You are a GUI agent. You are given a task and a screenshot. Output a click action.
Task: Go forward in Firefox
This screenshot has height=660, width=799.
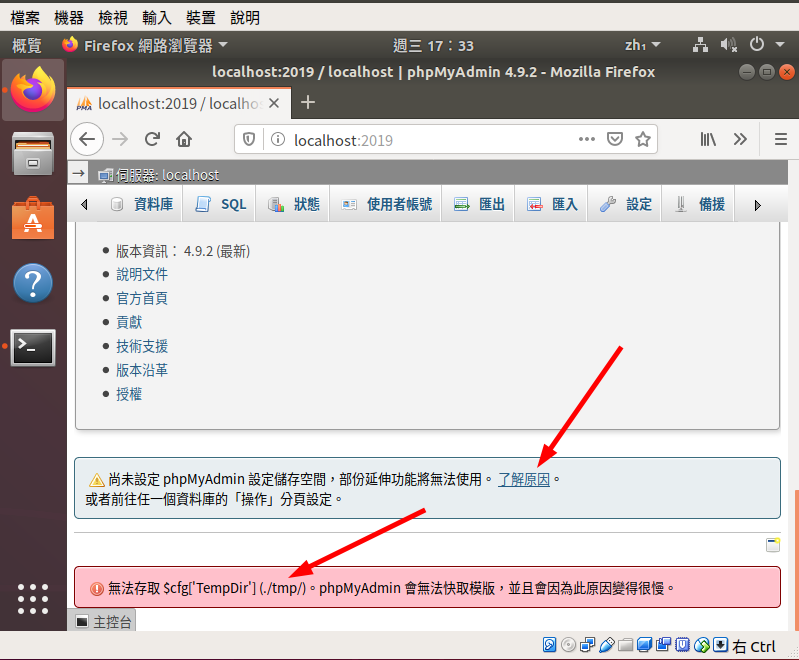[120, 139]
